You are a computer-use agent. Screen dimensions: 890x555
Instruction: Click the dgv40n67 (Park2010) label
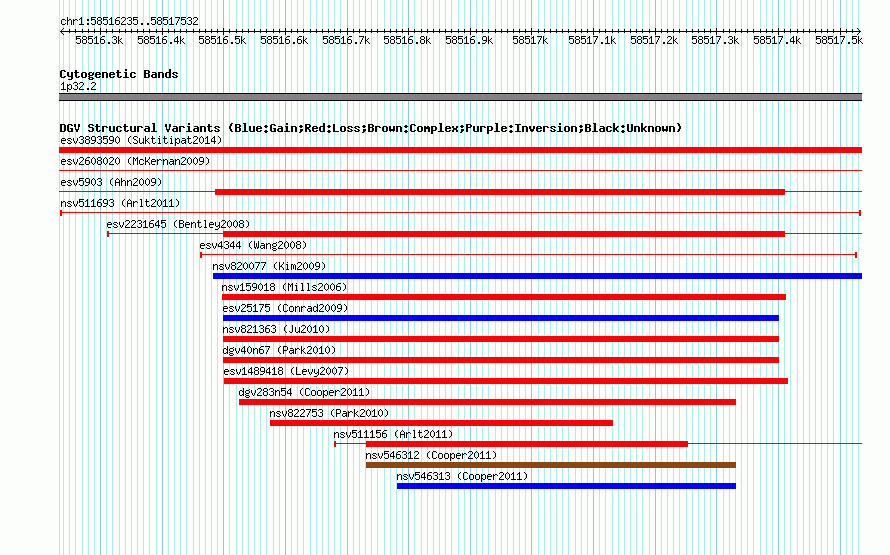click(x=279, y=350)
